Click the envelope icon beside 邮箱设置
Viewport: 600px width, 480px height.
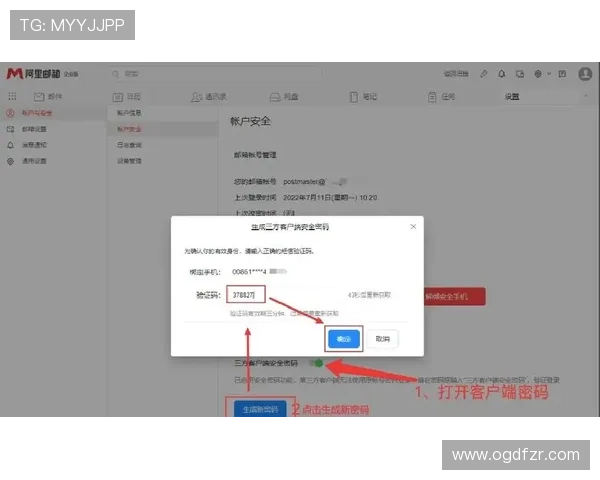pyautogui.click(x=10, y=129)
